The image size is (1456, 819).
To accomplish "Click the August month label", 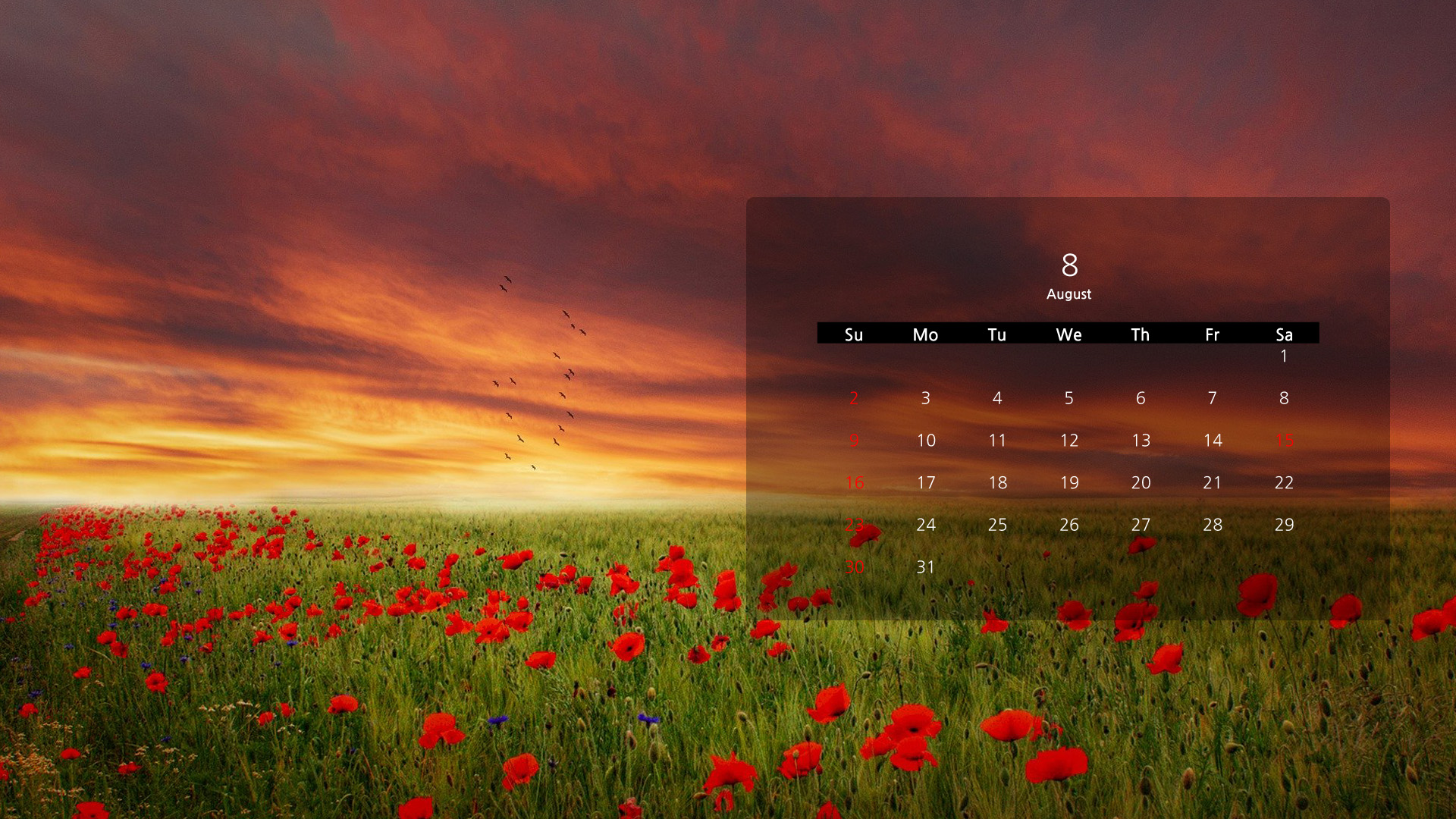I will pos(1068,294).
